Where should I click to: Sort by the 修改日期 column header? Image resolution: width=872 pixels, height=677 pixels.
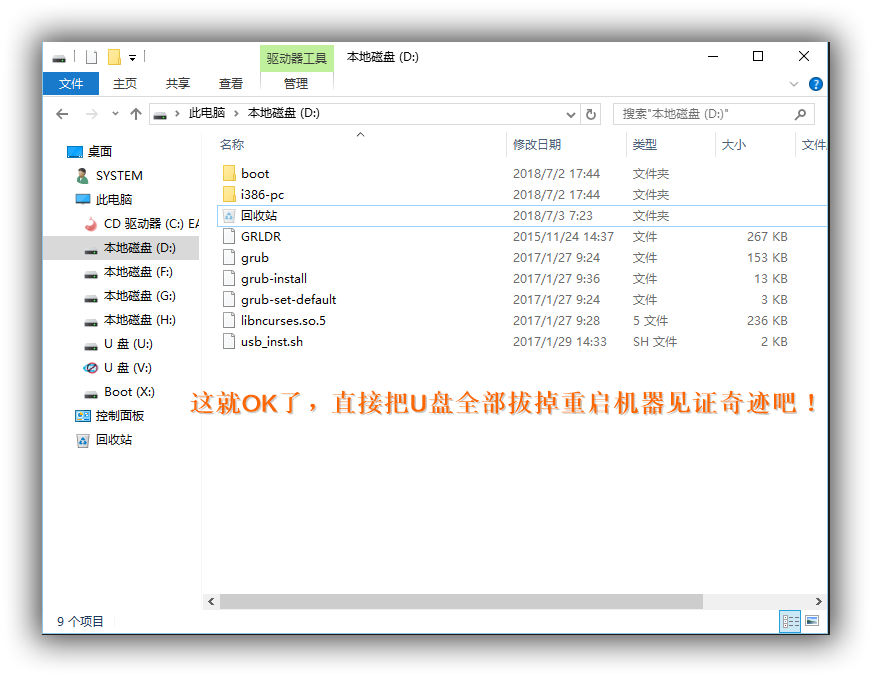[x=537, y=145]
